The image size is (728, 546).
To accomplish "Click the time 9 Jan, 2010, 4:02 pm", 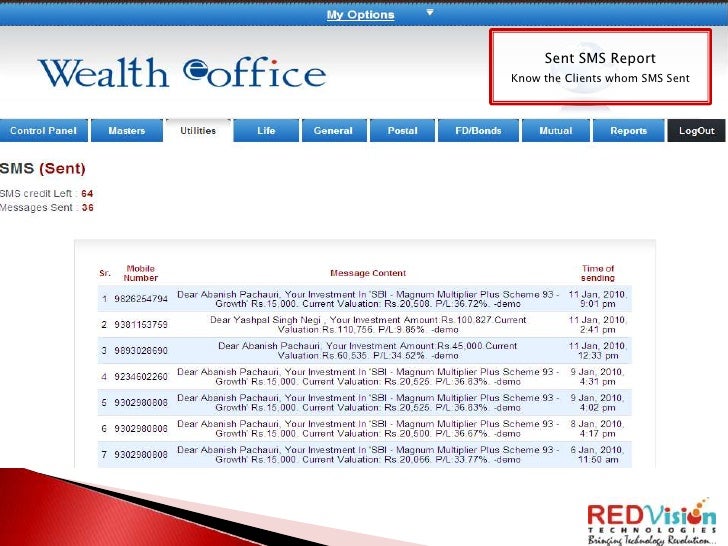I will pos(598,403).
